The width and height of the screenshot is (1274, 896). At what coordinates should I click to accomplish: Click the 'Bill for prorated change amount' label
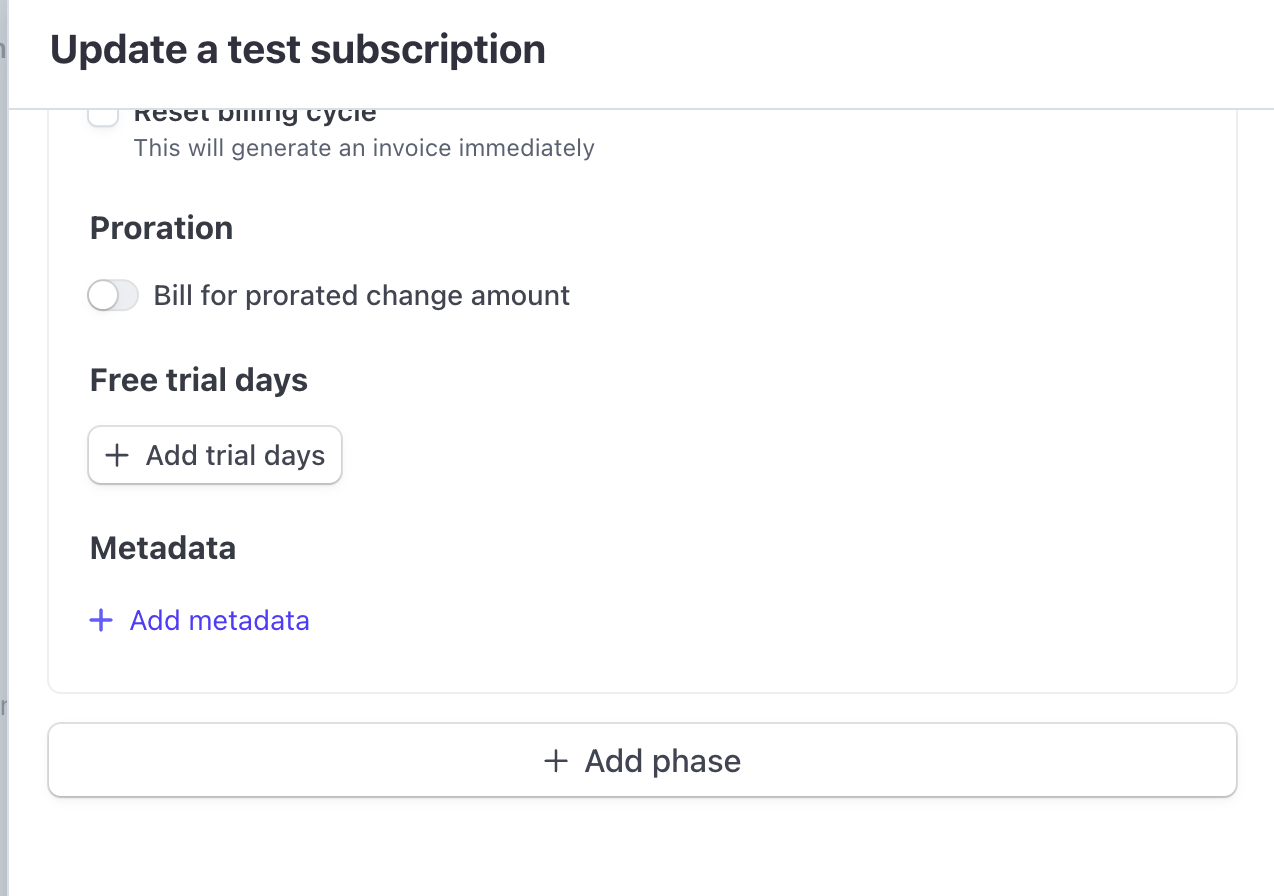click(361, 296)
